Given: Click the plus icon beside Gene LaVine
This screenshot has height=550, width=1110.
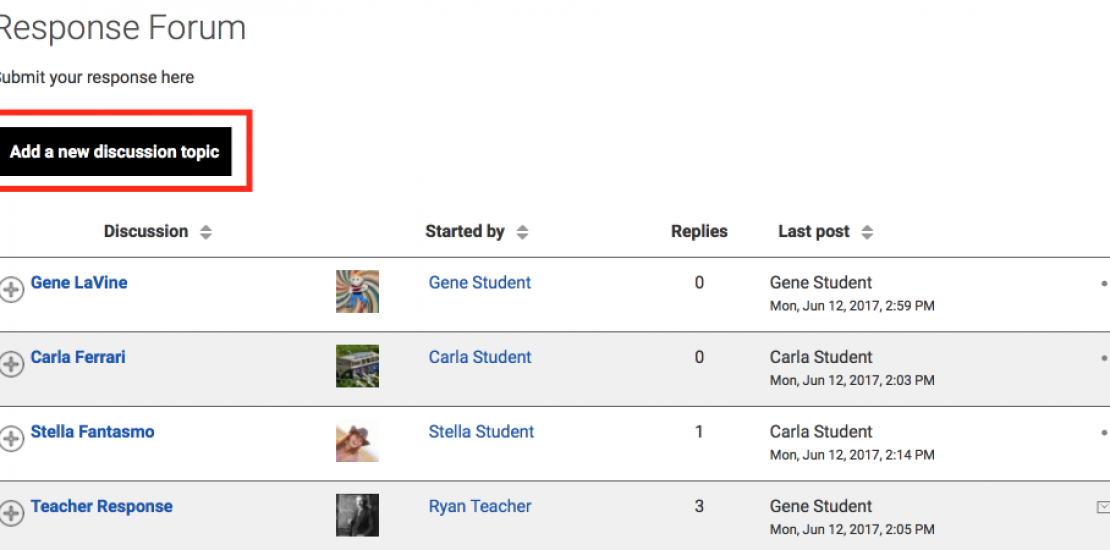Looking at the screenshot, I should 11,291.
